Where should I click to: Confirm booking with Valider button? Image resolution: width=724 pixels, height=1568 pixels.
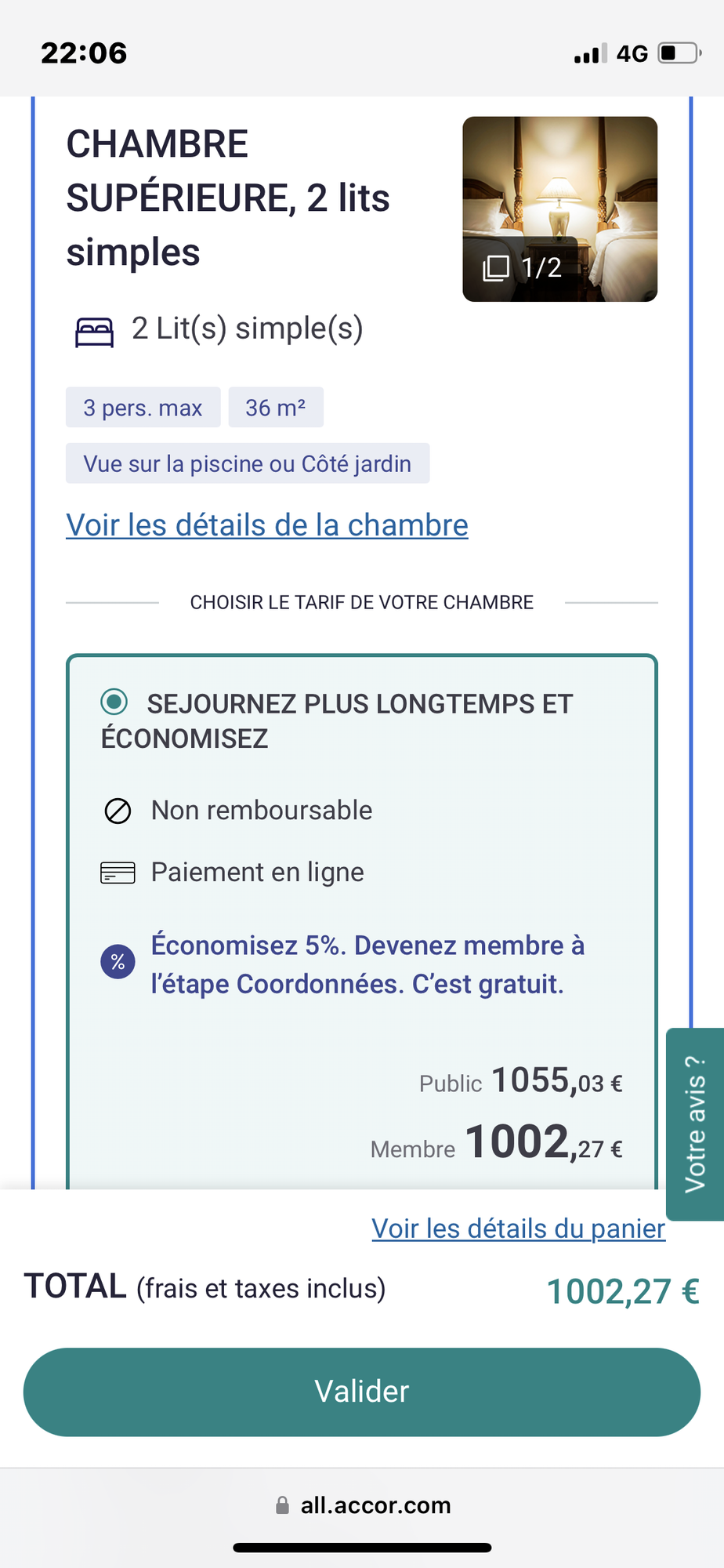tap(362, 1392)
